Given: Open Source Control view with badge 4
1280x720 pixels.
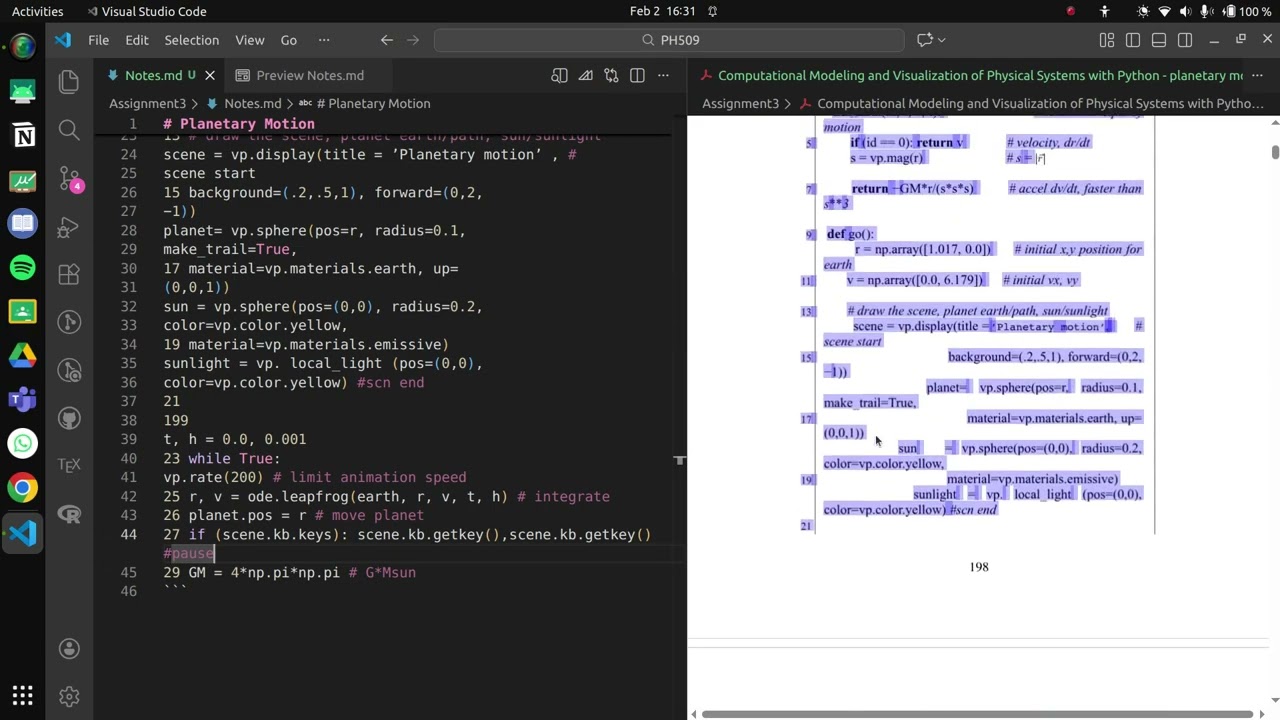Looking at the screenshot, I should coord(69,178).
